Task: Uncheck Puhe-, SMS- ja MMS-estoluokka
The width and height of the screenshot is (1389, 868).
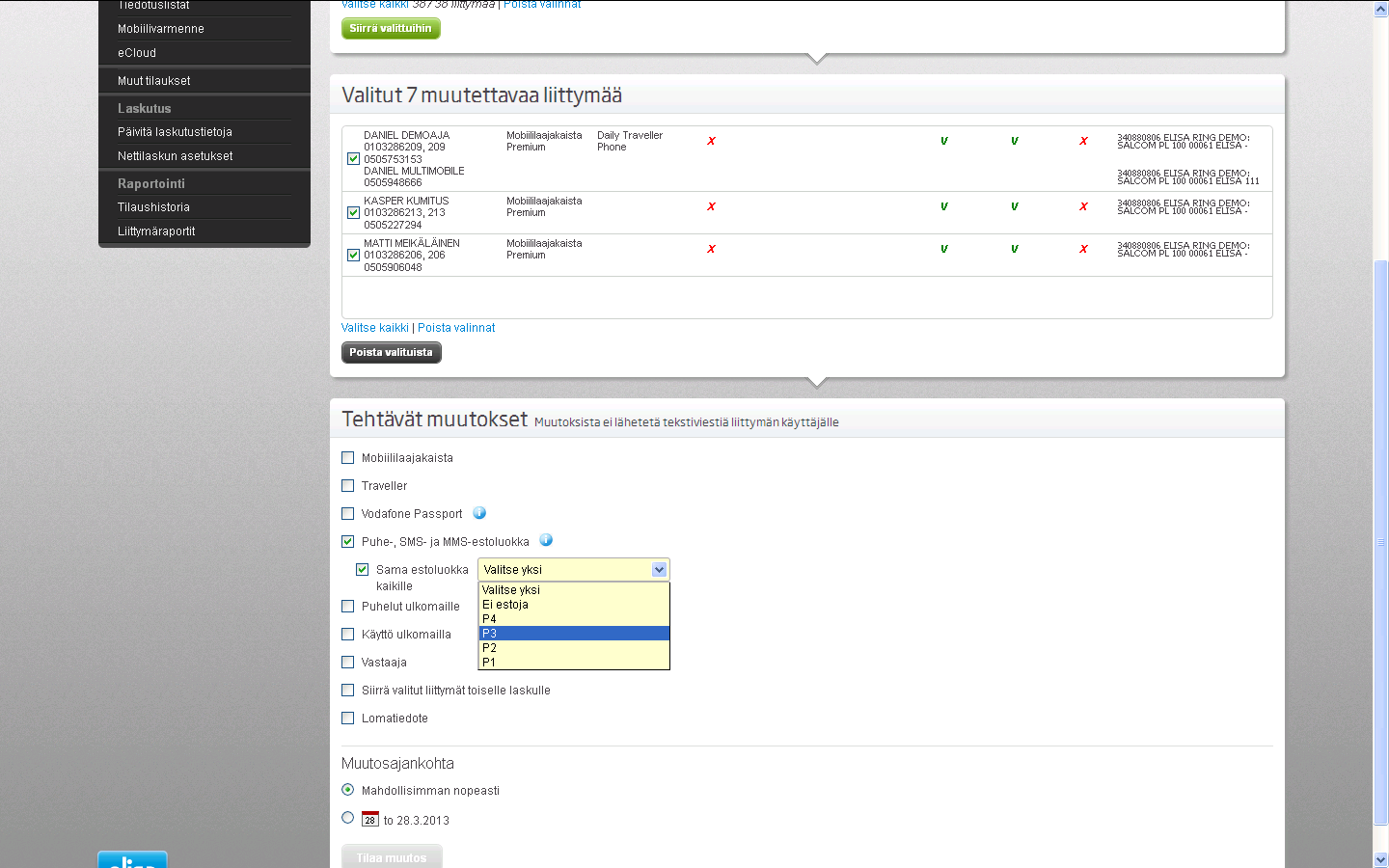Action: tap(347, 541)
